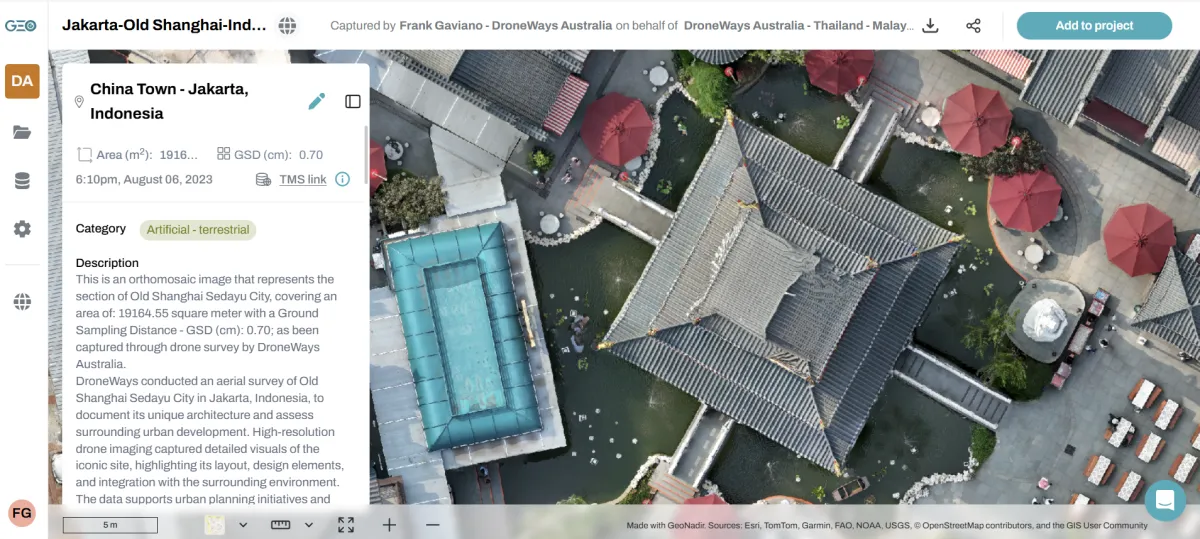Open the settings gear in sidebar
Viewport: 1200px width, 539px height.
tap(22, 229)
